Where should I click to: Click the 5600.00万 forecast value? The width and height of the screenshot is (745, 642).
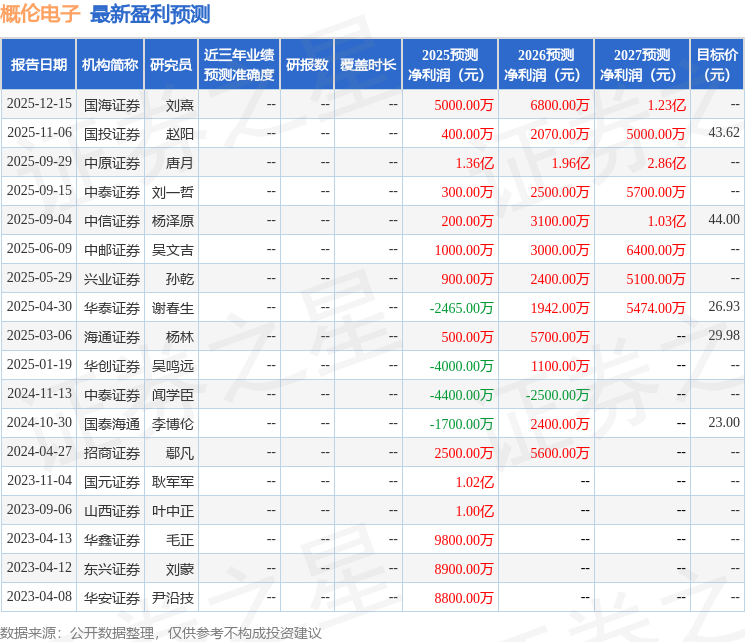coord(560,453)
